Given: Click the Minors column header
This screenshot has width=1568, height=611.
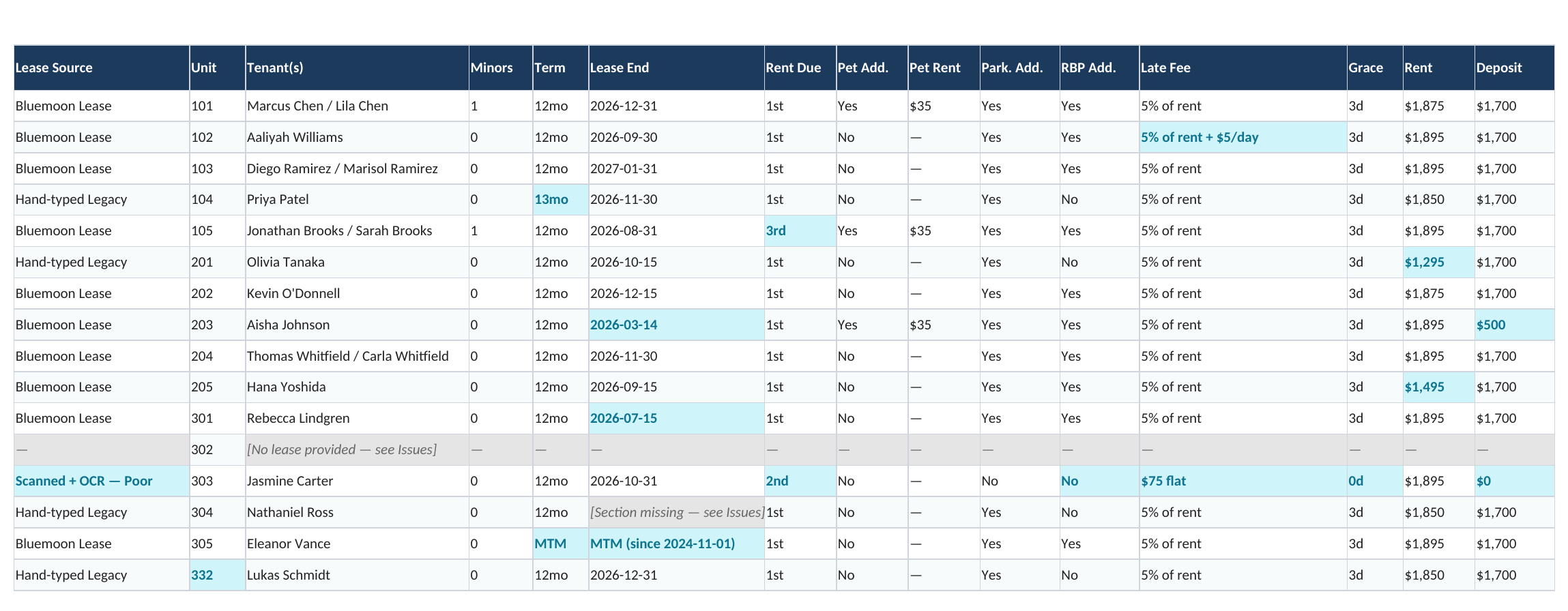Looking at the screenshot, I should click(501, 68).
